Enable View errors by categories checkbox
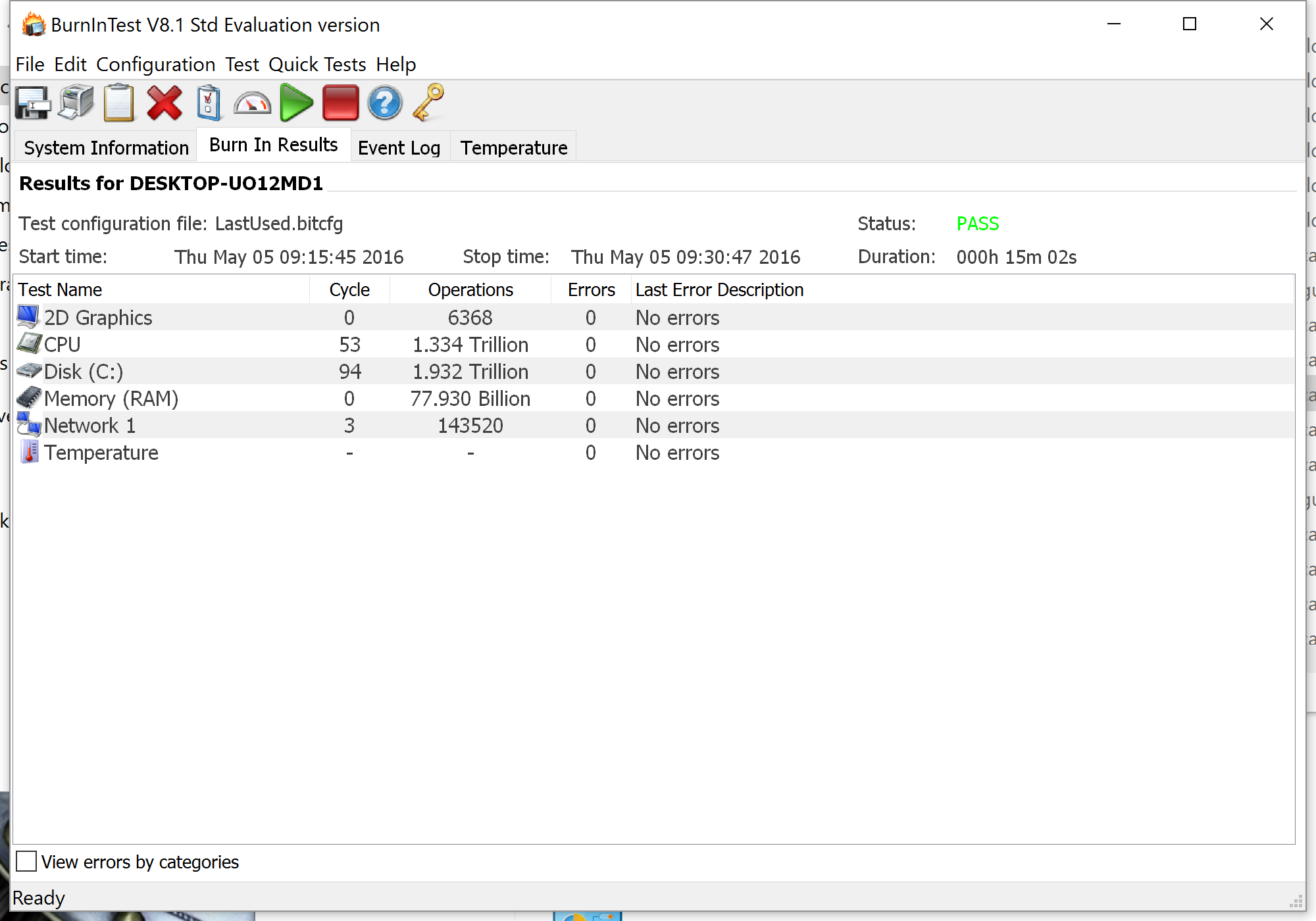Image resolution: width=1316 pixels, height=921 pixels. (x=26, y=861)
